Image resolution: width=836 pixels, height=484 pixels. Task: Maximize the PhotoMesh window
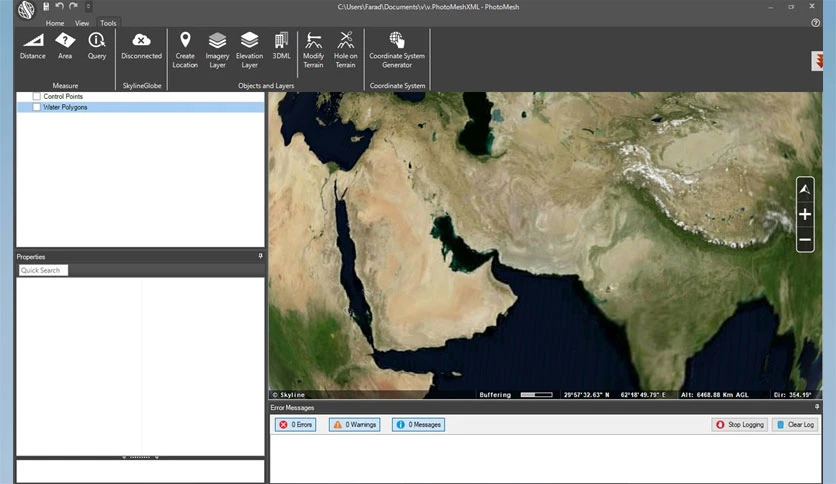coord(791,7)
